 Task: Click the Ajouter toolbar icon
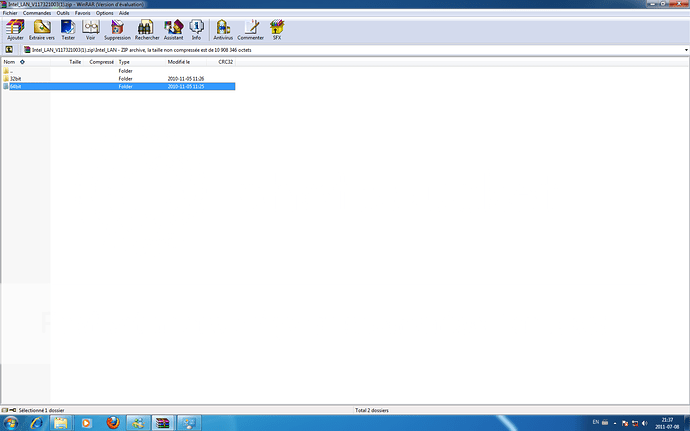pos(15,29)
